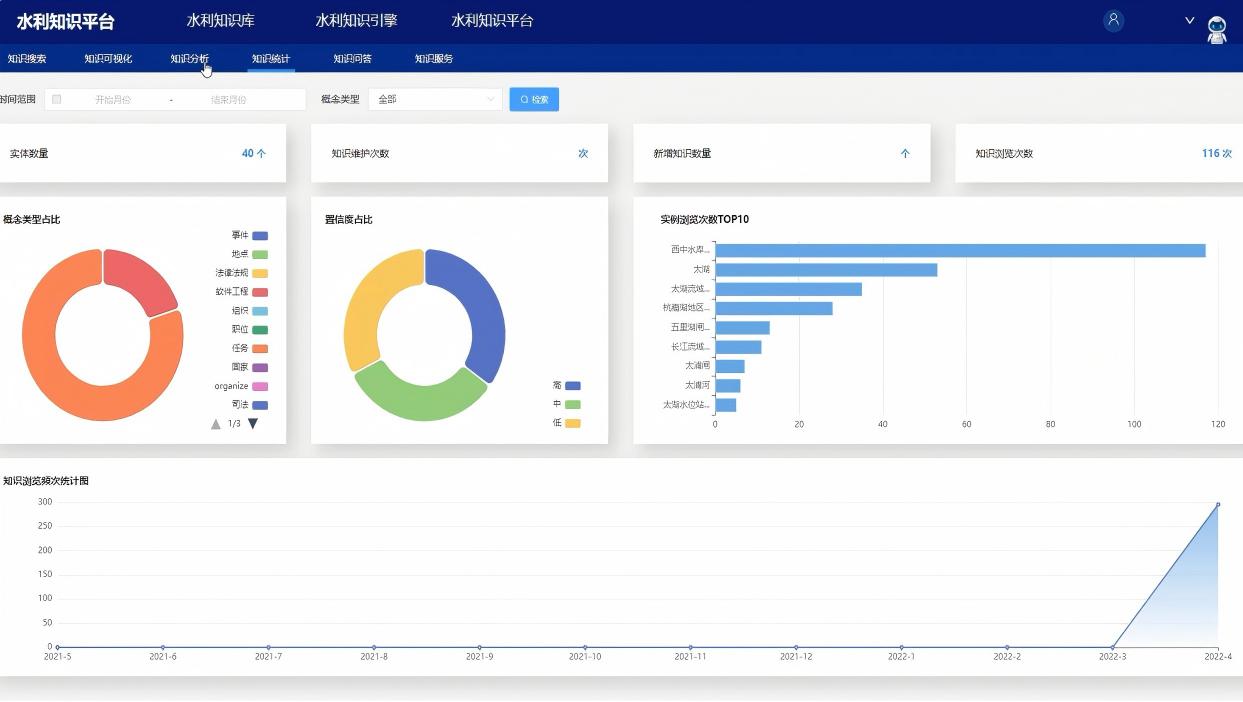This screenshot has width=1243, height=702.
Task: Go to next legend page arrow
Action: coord(253,424)
